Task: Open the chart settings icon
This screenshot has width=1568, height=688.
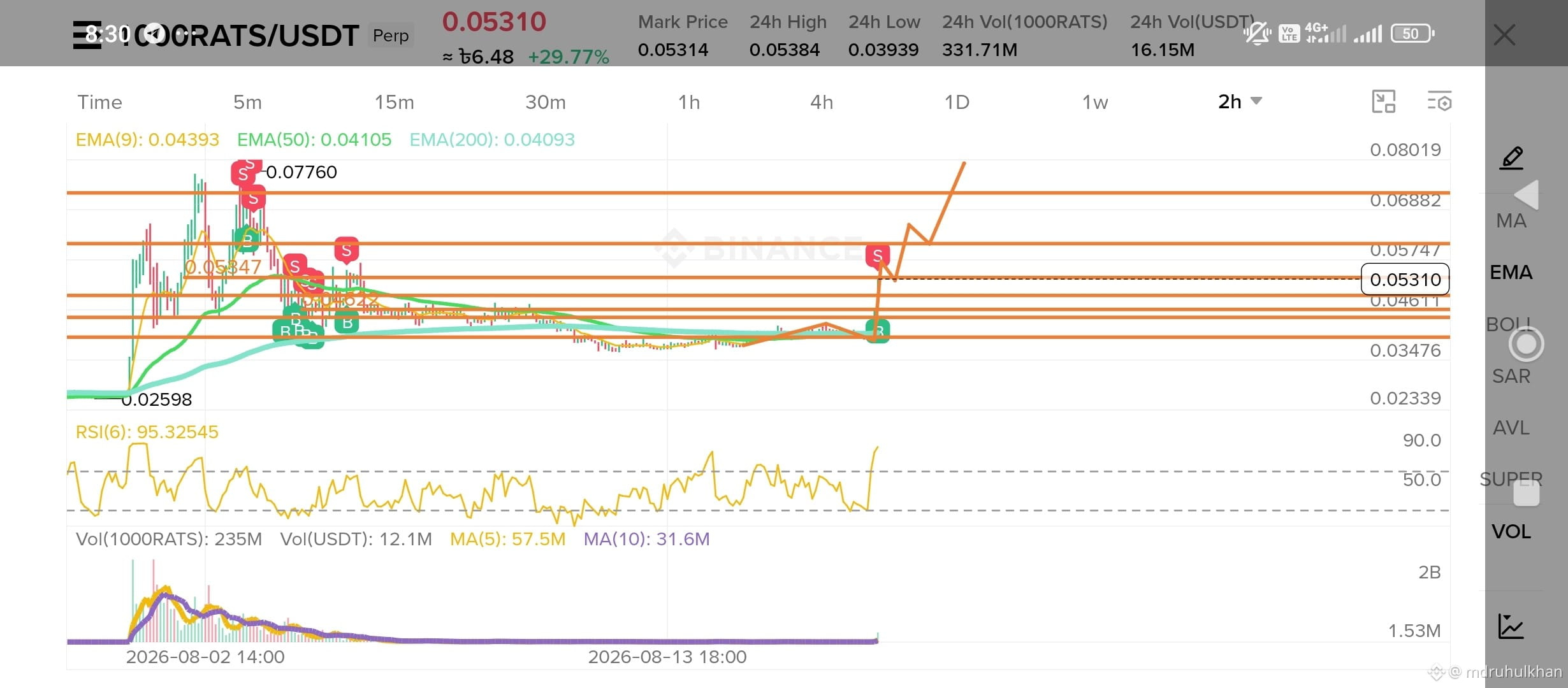Action: click(1439, 102)
